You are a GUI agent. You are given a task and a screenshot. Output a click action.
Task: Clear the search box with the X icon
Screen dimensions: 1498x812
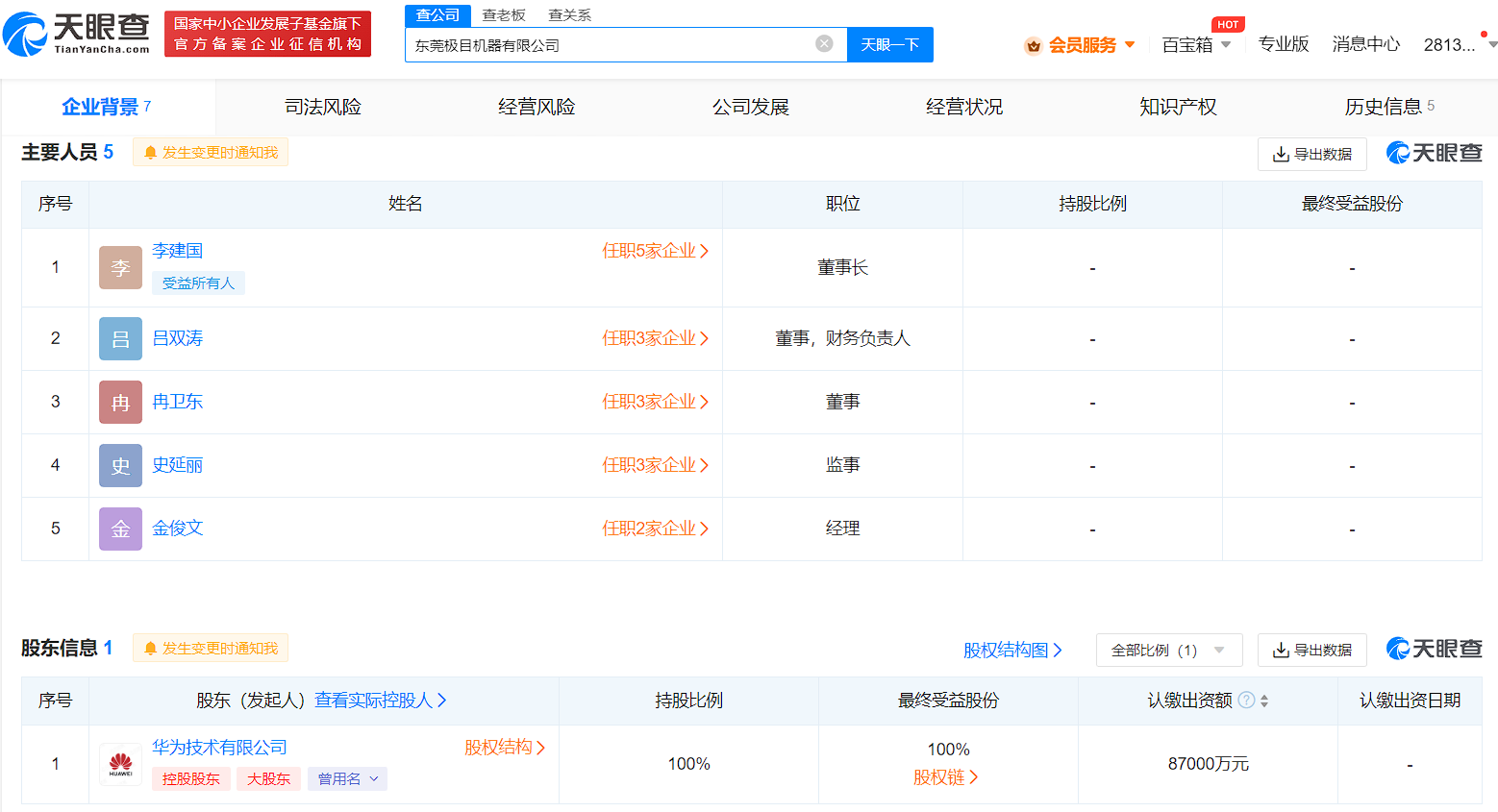(x=824, y=43)
